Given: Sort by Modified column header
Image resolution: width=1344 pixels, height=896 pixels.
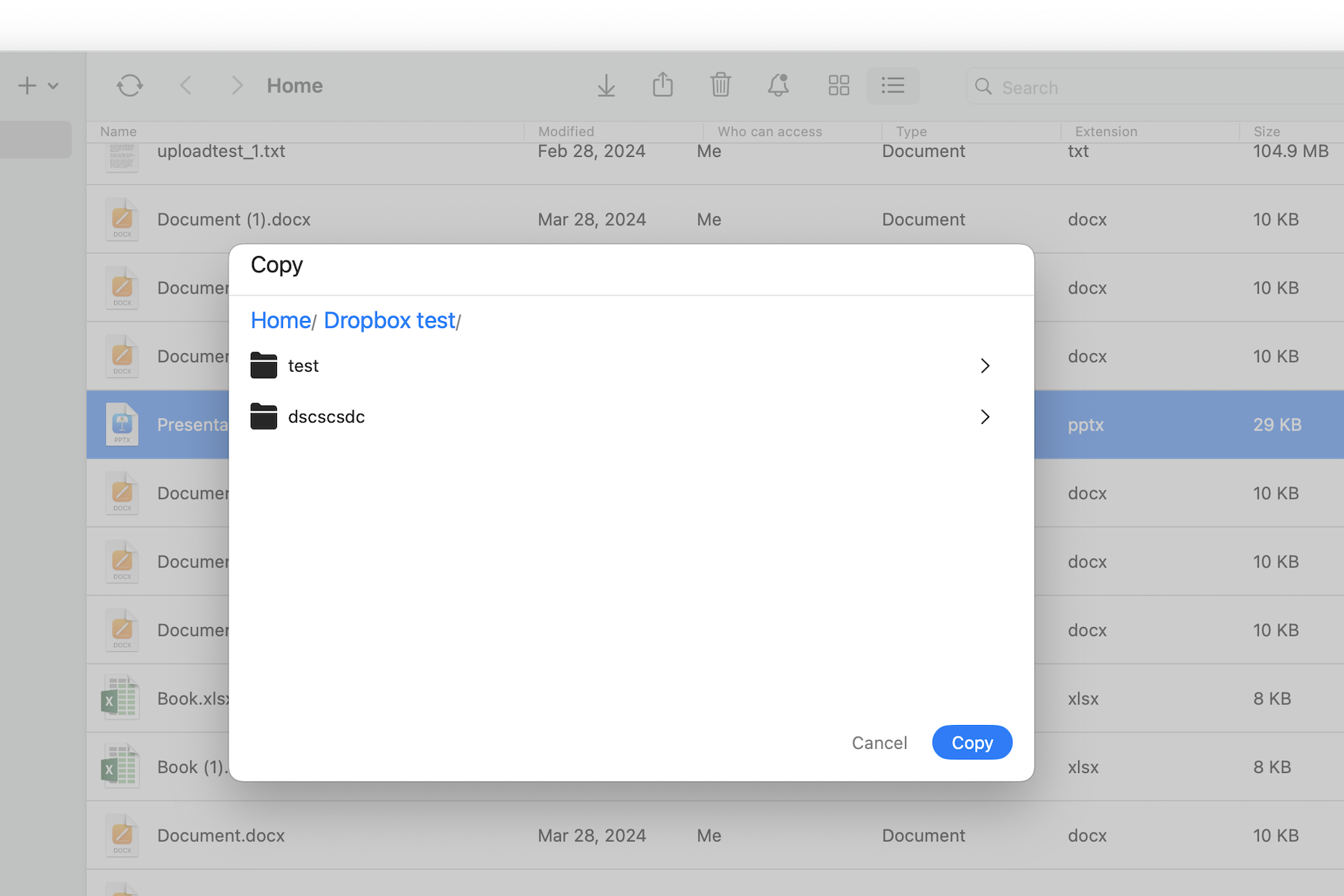Looking at the screenshot, I should [x=566, y=131].
